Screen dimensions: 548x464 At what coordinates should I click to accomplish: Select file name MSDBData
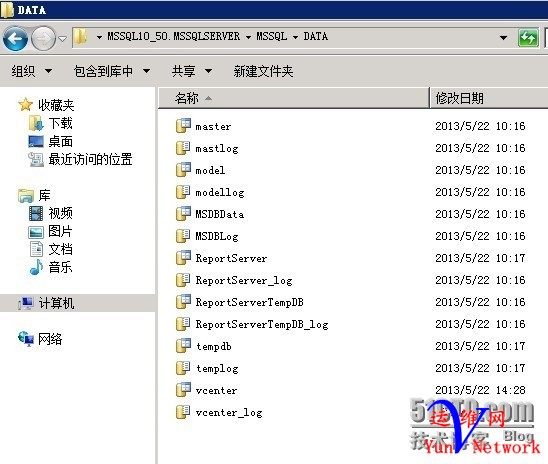219,214
